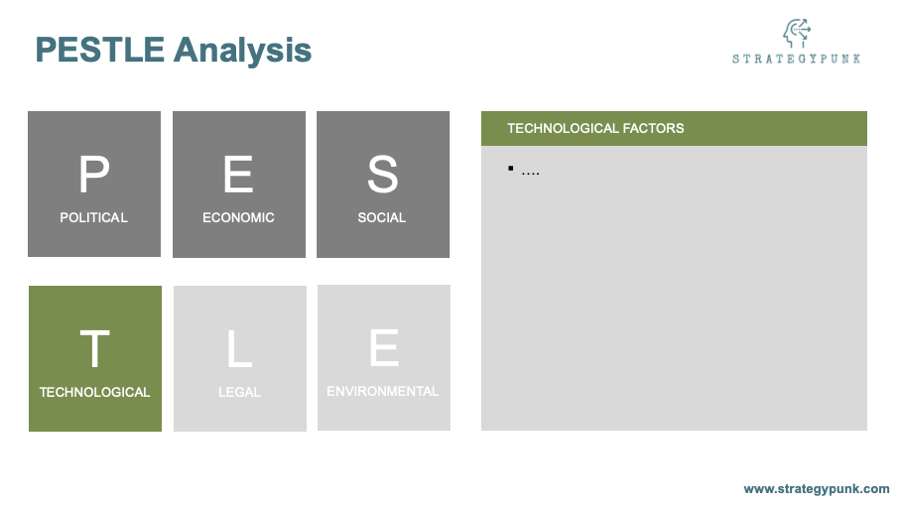Select the green Technological tile
The image size is (900, 506).
point(95,359)
